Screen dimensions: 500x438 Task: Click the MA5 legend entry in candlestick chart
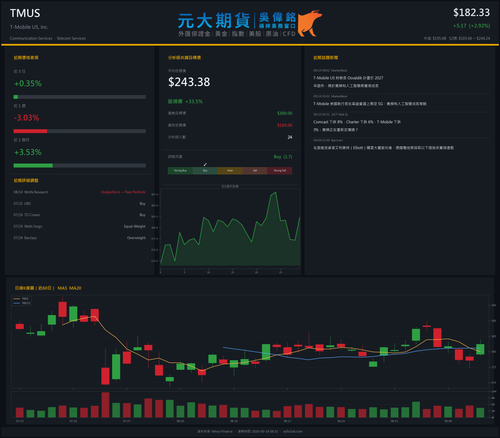click(21, 299)
